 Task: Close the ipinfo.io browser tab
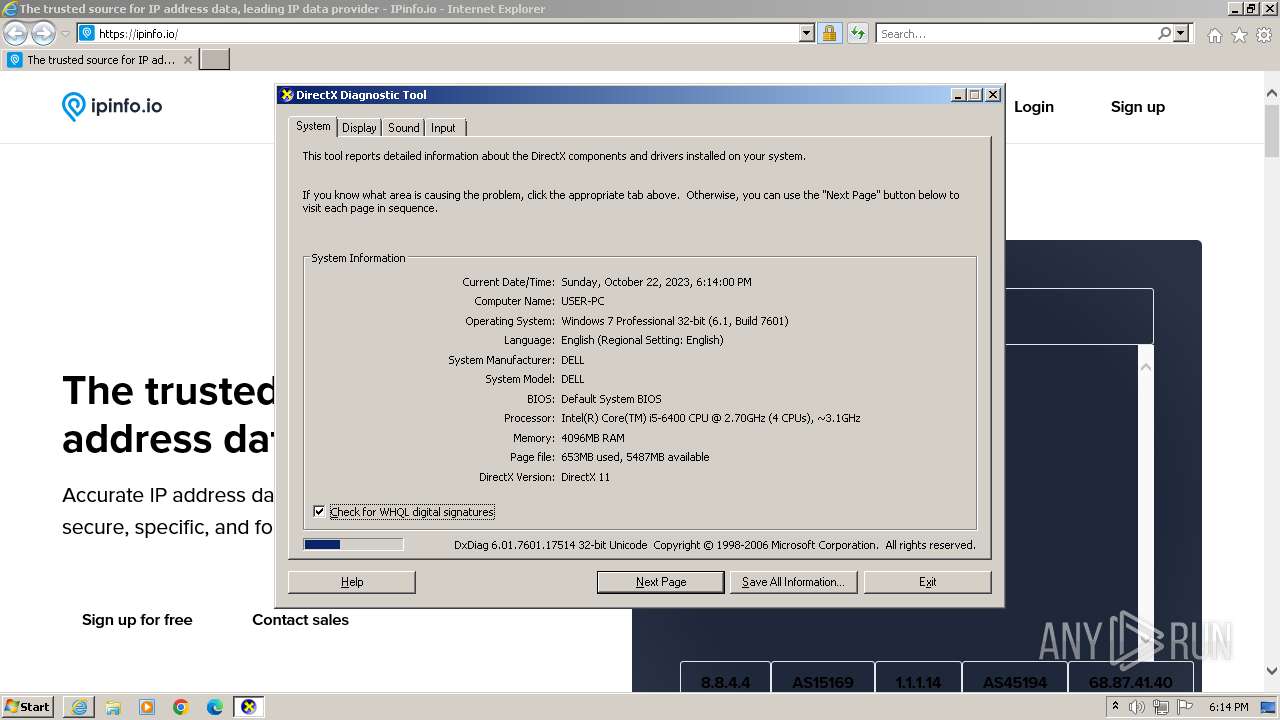(x=187, y=60)
